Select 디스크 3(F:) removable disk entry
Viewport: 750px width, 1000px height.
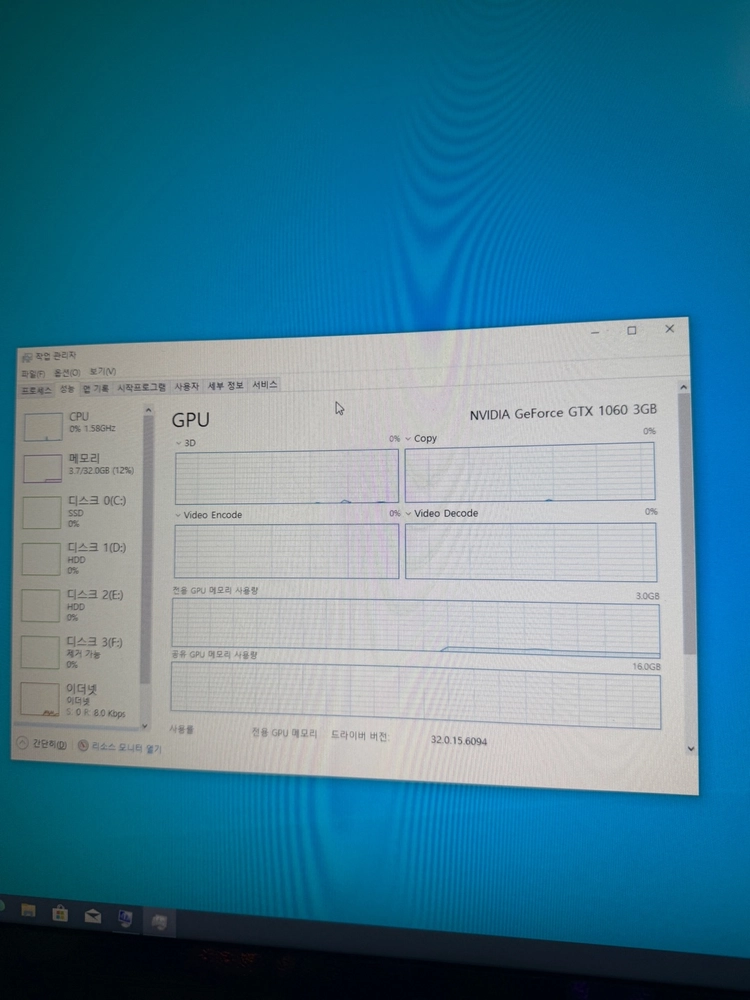(x=77, y=652)
